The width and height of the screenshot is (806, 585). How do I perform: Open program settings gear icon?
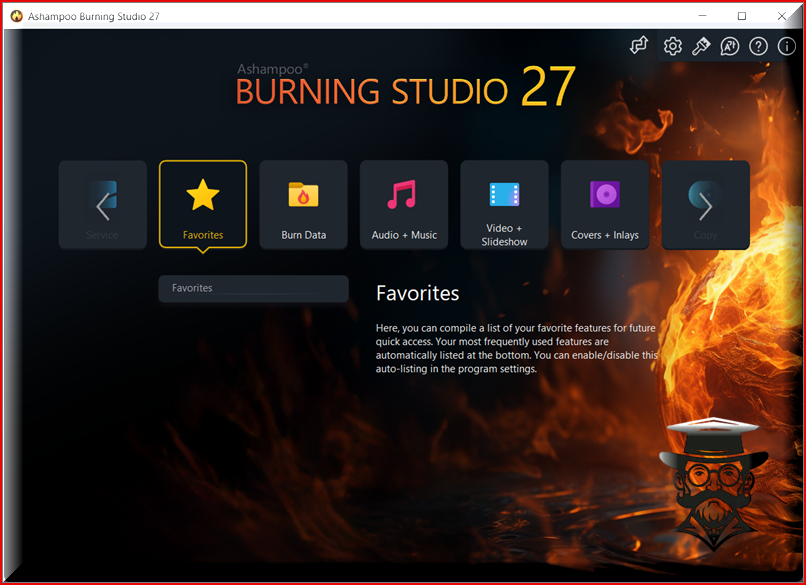coord(672,46)
